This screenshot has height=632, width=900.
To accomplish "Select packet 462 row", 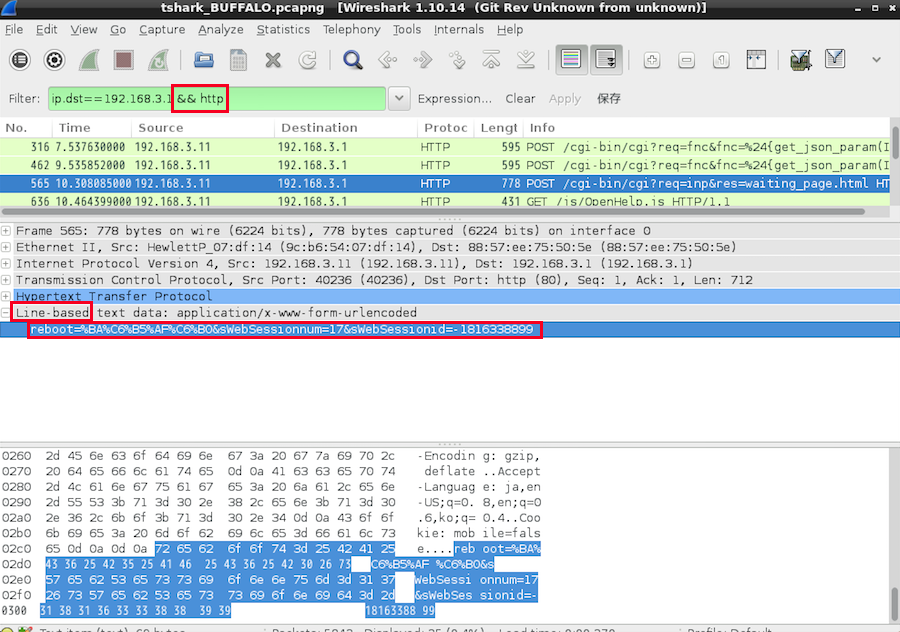I will click(445, 165).
